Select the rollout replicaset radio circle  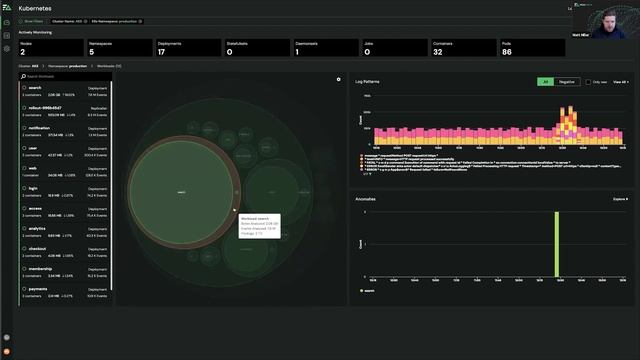click(24, 108)
